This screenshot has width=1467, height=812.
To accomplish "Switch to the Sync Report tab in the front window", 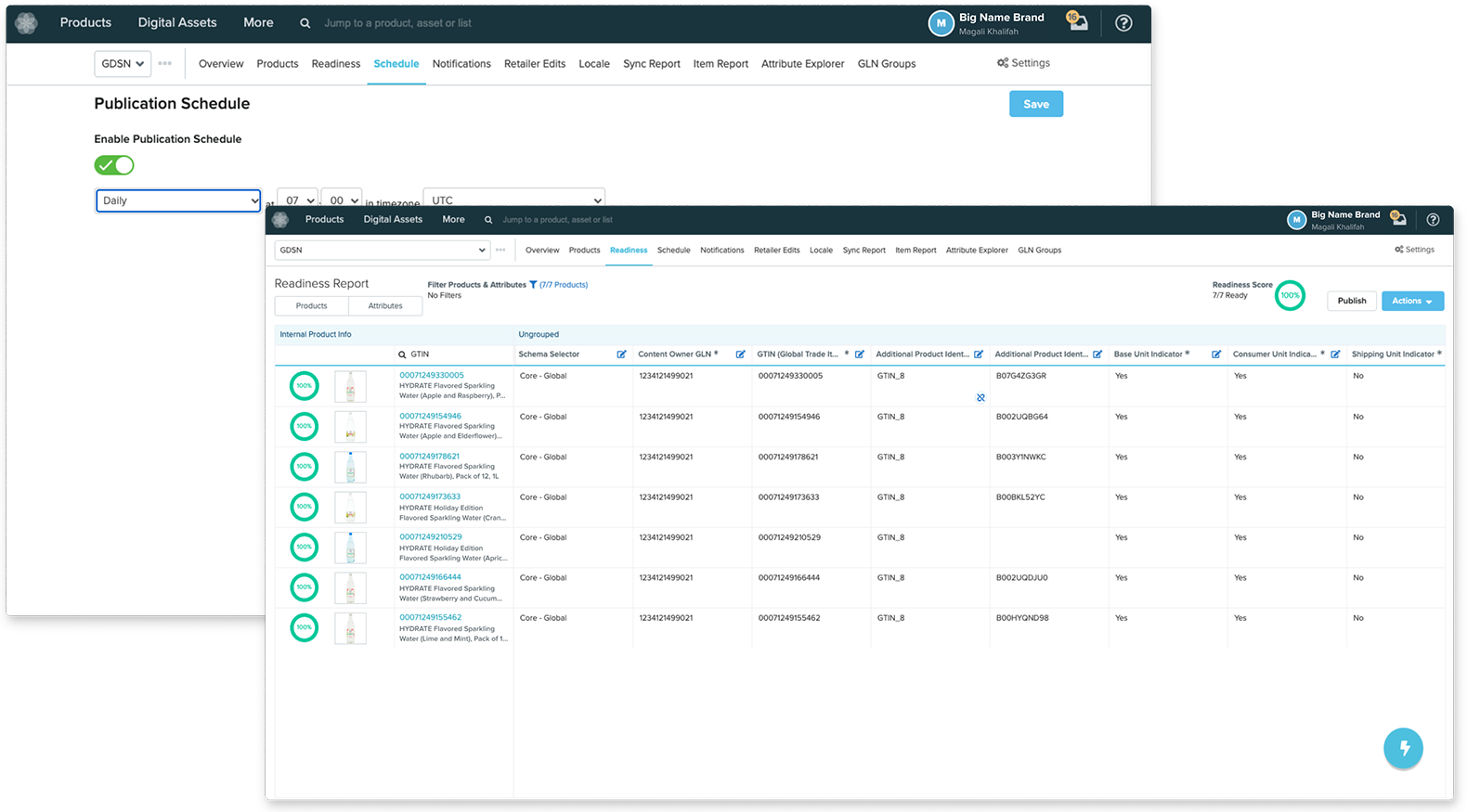I will click(863, 251).
